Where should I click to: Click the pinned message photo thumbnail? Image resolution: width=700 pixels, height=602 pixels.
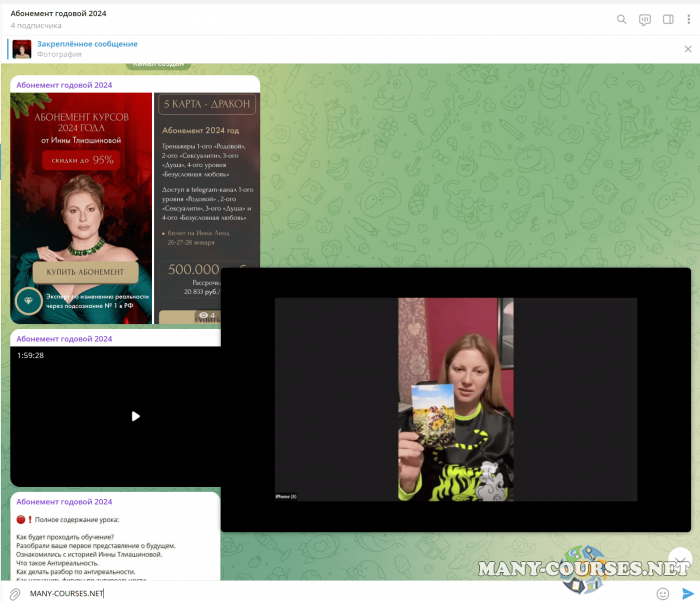click(x=22, y=49)
